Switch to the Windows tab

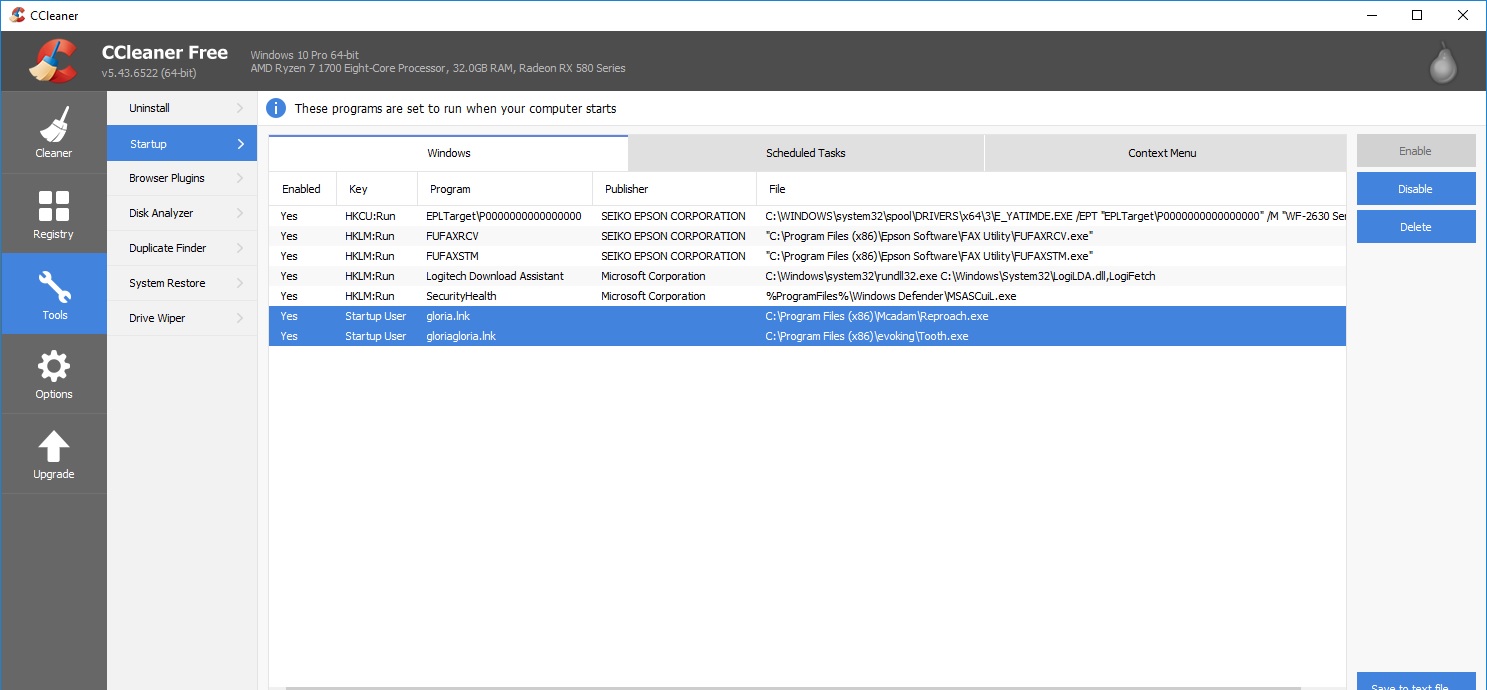coord(449,153)
